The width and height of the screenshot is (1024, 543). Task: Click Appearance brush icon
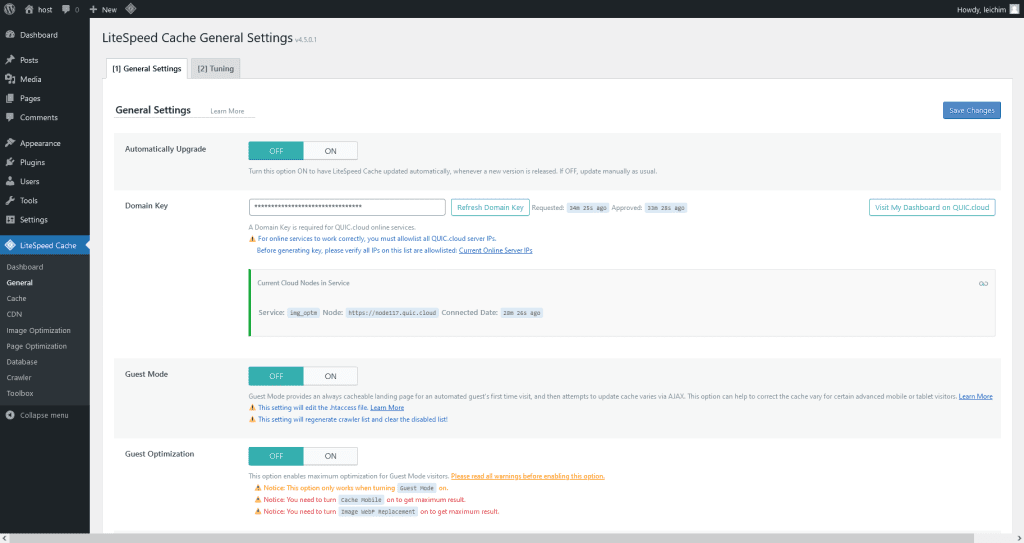point(10,143)
